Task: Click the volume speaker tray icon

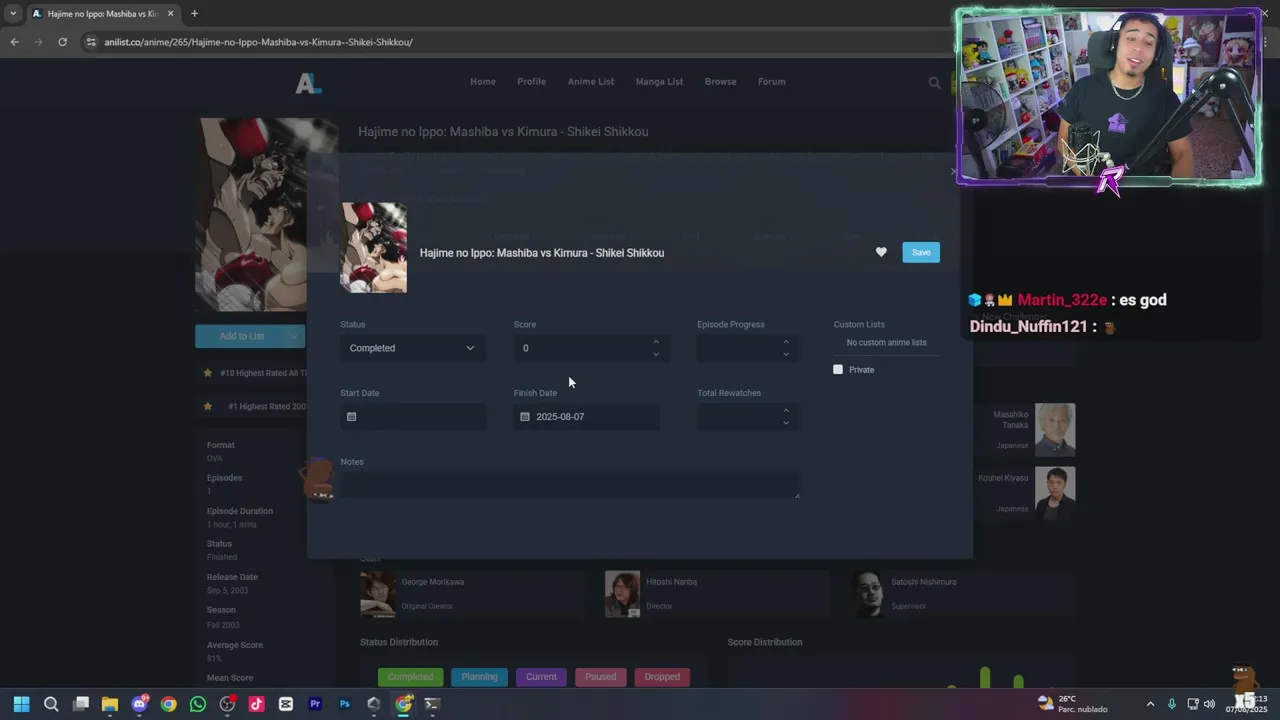Action: click(1209, 704)
